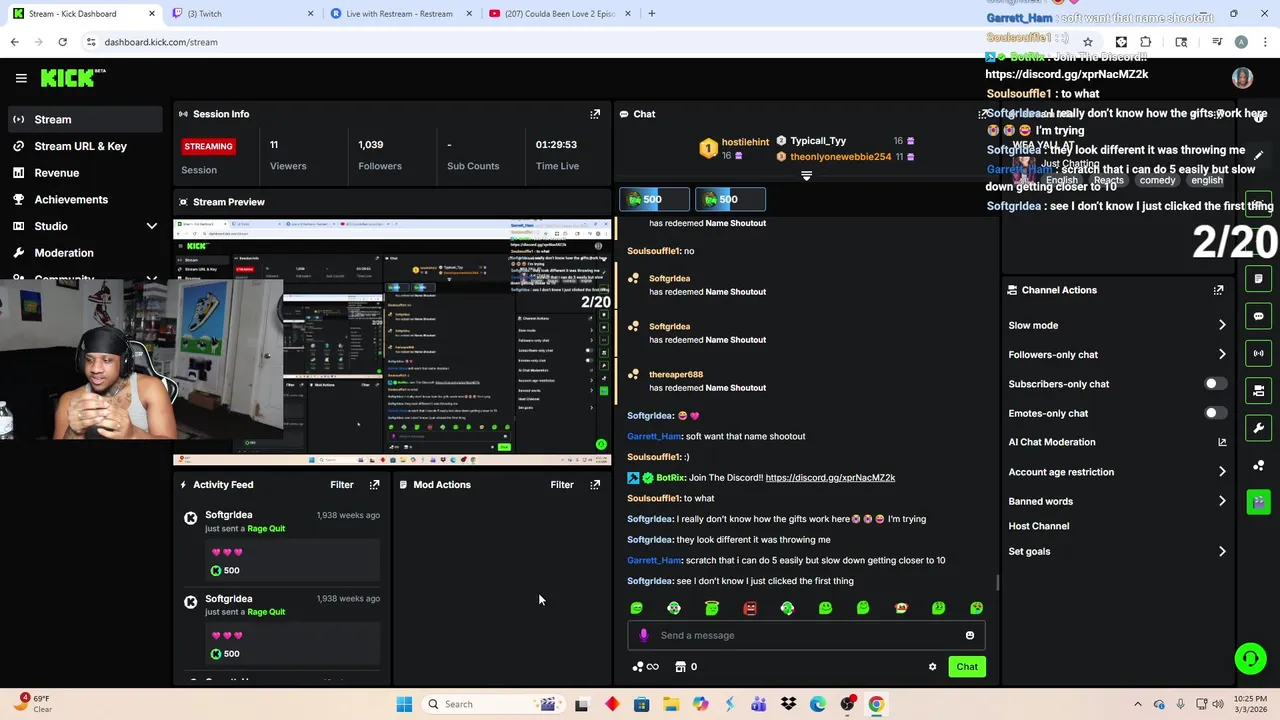Open the green support chat bubble

coord(1250,658)
